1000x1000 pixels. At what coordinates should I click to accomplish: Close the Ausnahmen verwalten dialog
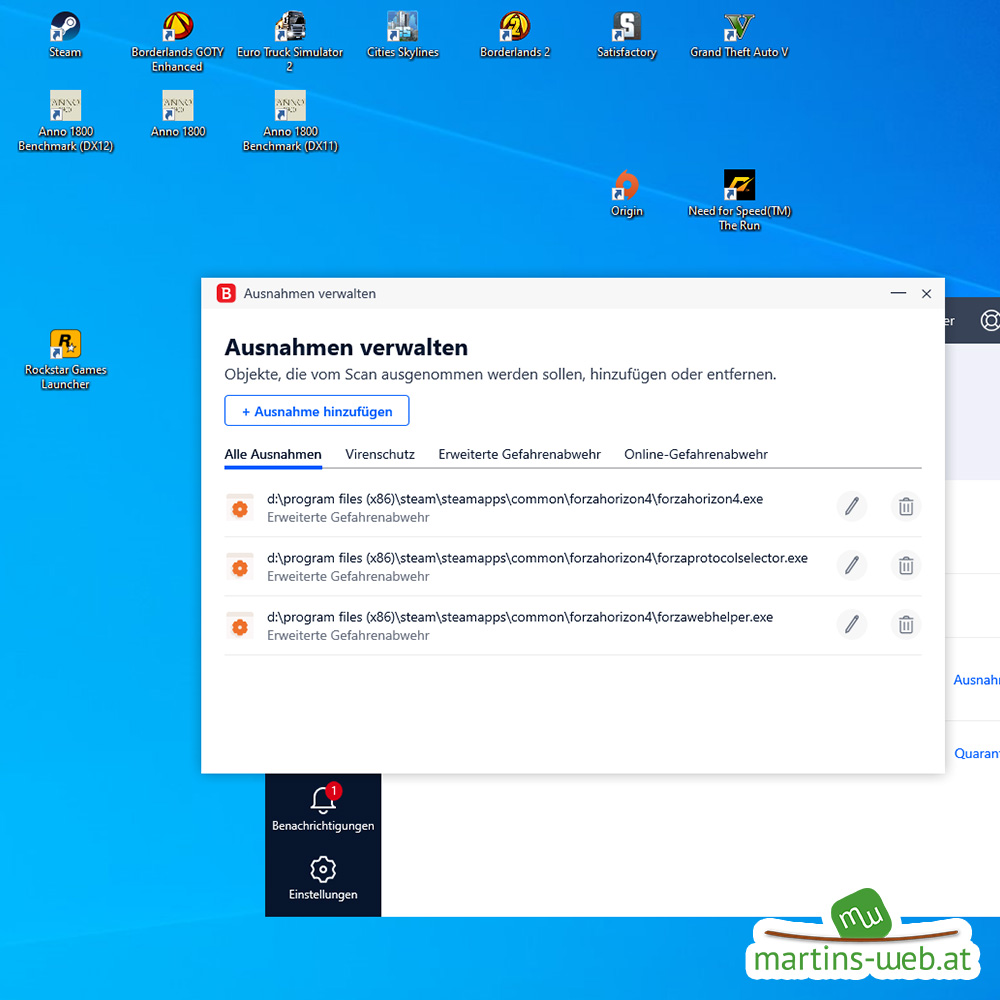(x=926, y=293)
